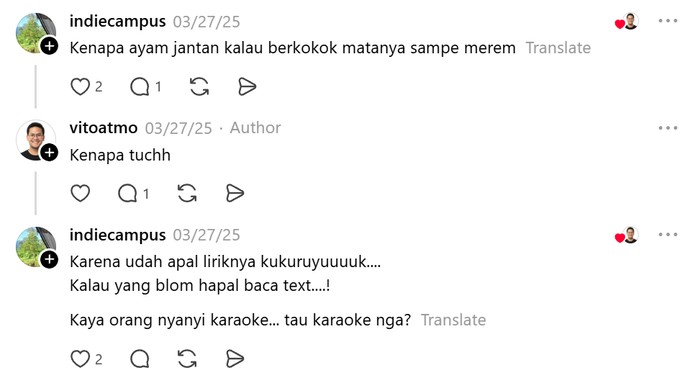Image resolution: width=700 pixels, height=378 pixels.
Task: Open replies on indiecampus's first post
Action: tap(140, 87)
